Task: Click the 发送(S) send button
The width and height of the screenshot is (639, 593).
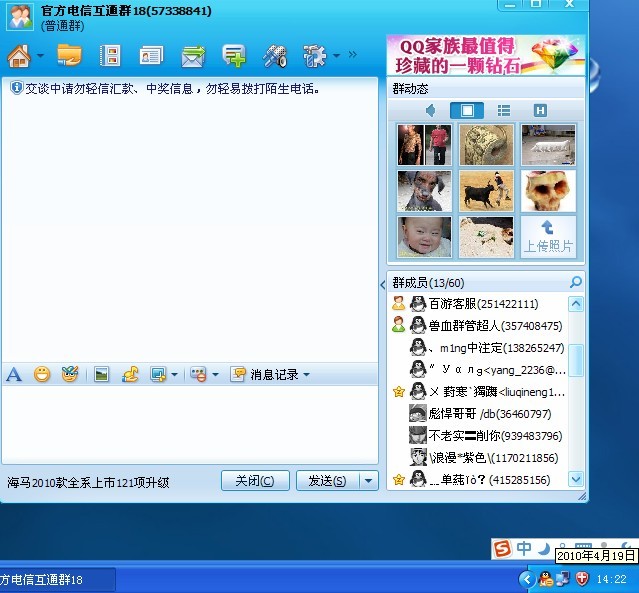Action: pyautogui.click(x=326, y=481)
